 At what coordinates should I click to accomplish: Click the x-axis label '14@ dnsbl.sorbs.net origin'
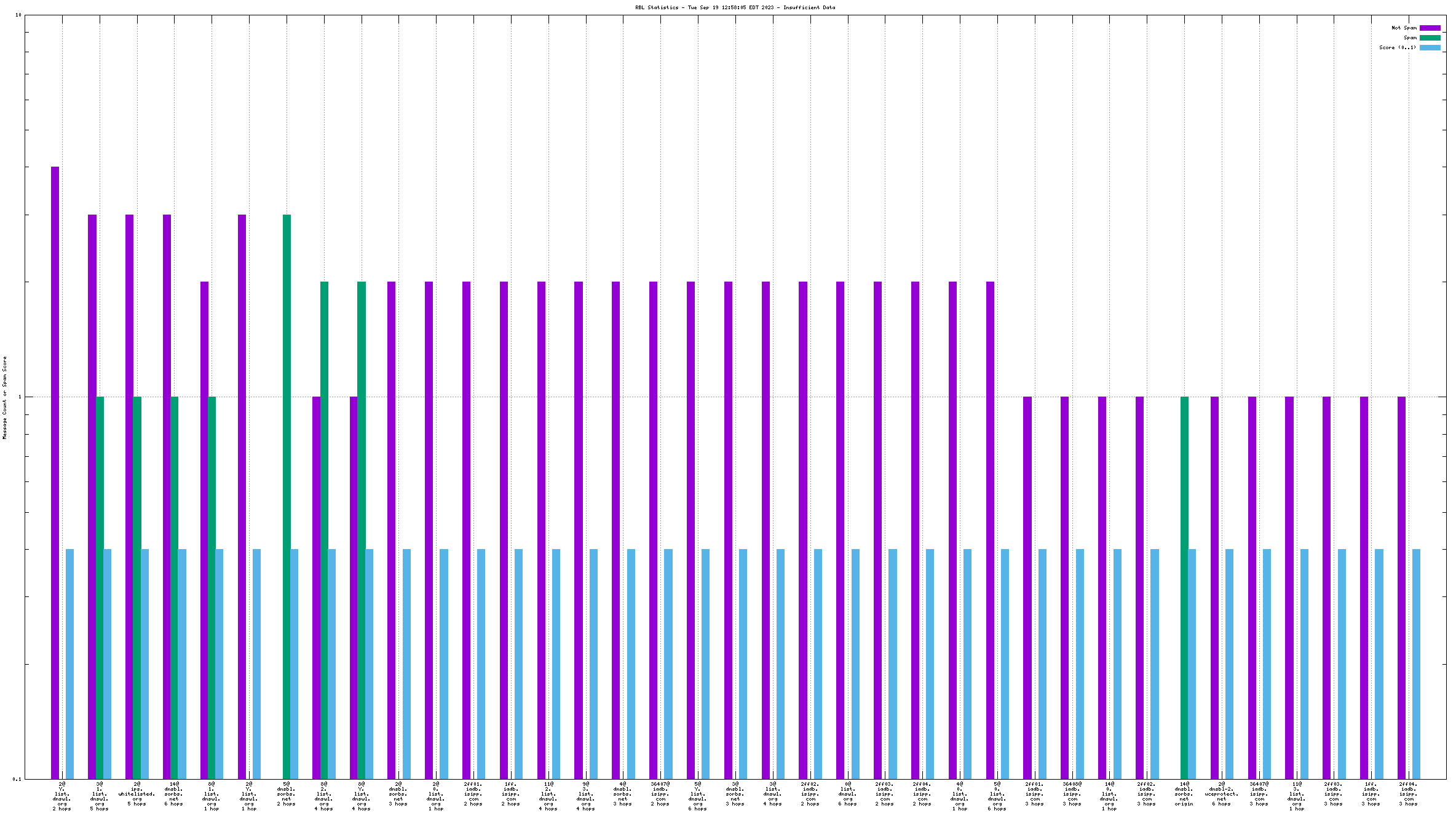coord(1184,794)
